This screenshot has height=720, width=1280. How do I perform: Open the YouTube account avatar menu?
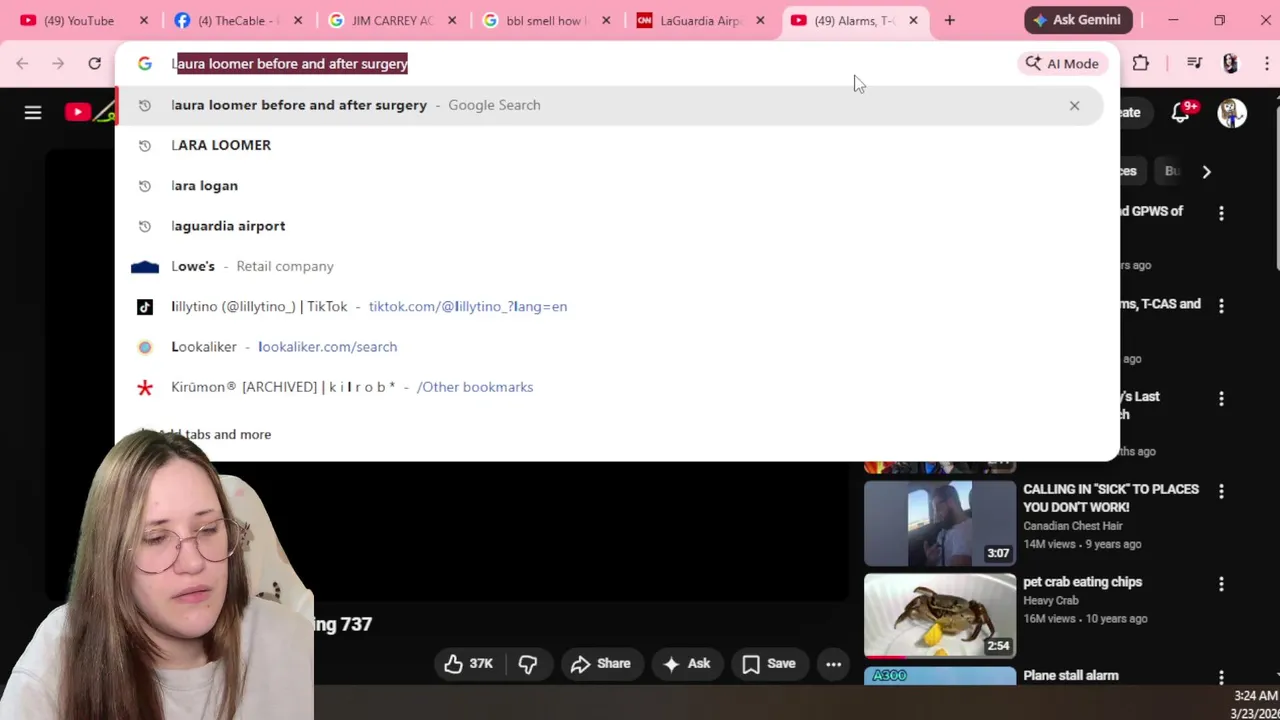(1232, 112)
